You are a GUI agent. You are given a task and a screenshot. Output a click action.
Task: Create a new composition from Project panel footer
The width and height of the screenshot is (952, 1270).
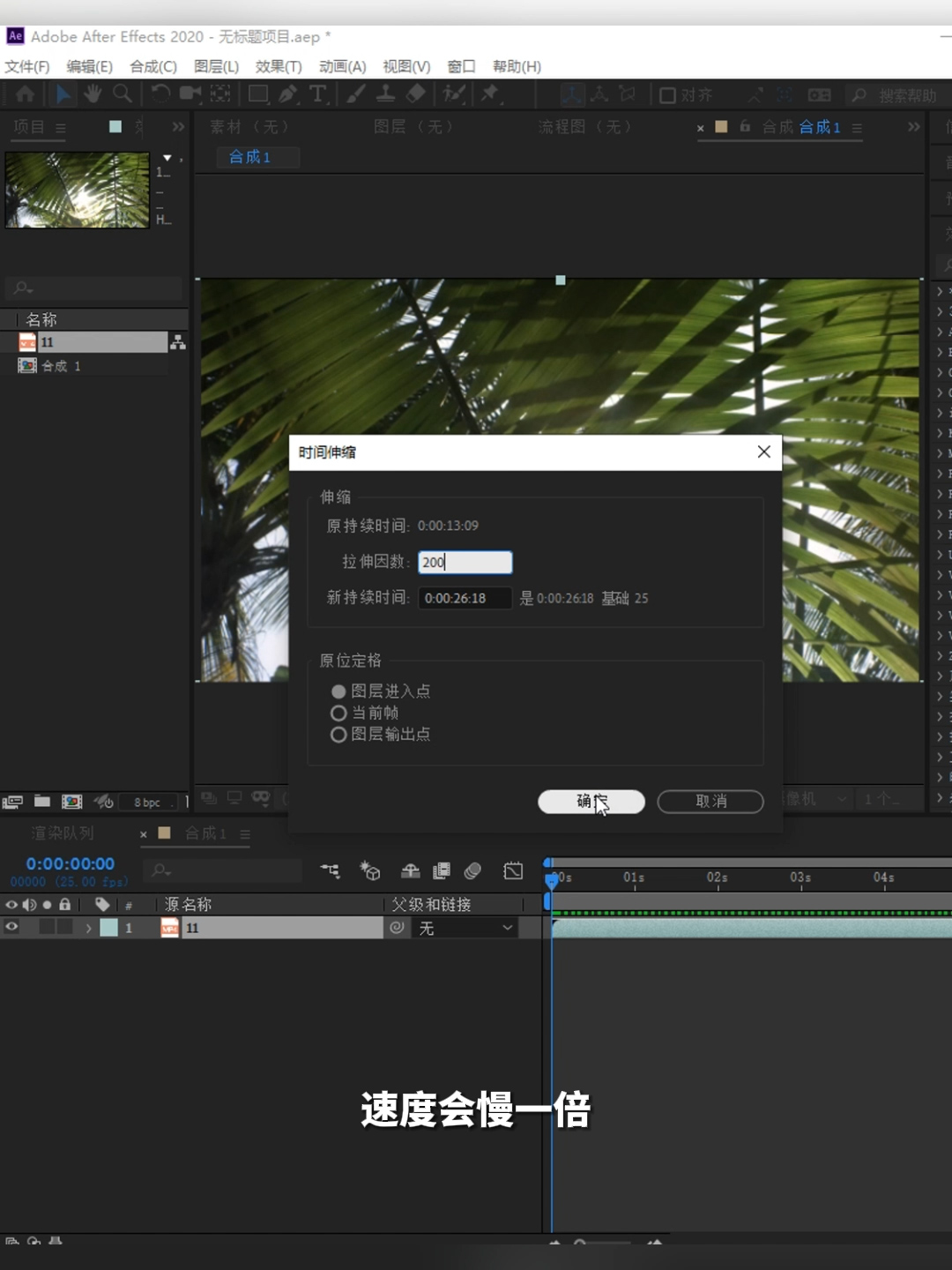(x=72, y=802)
